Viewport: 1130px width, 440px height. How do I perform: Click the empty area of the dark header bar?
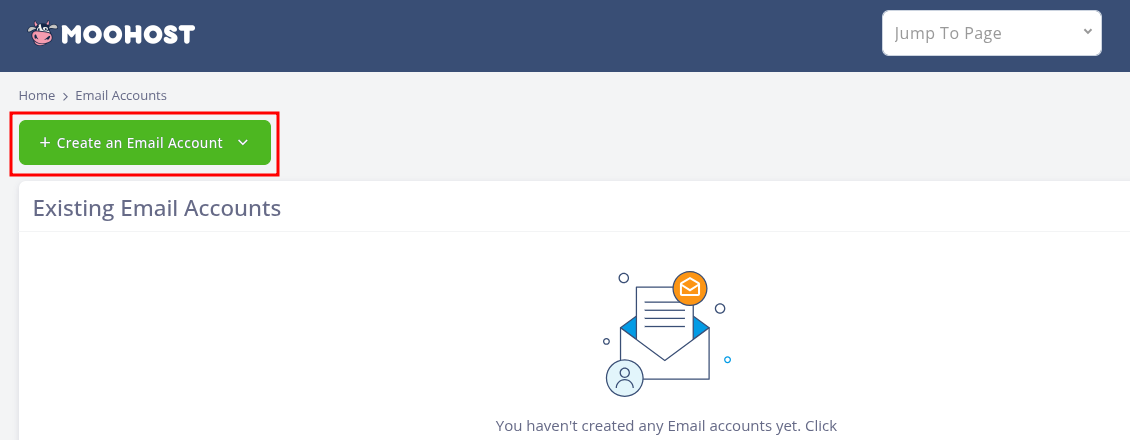[x=540, y=35]
